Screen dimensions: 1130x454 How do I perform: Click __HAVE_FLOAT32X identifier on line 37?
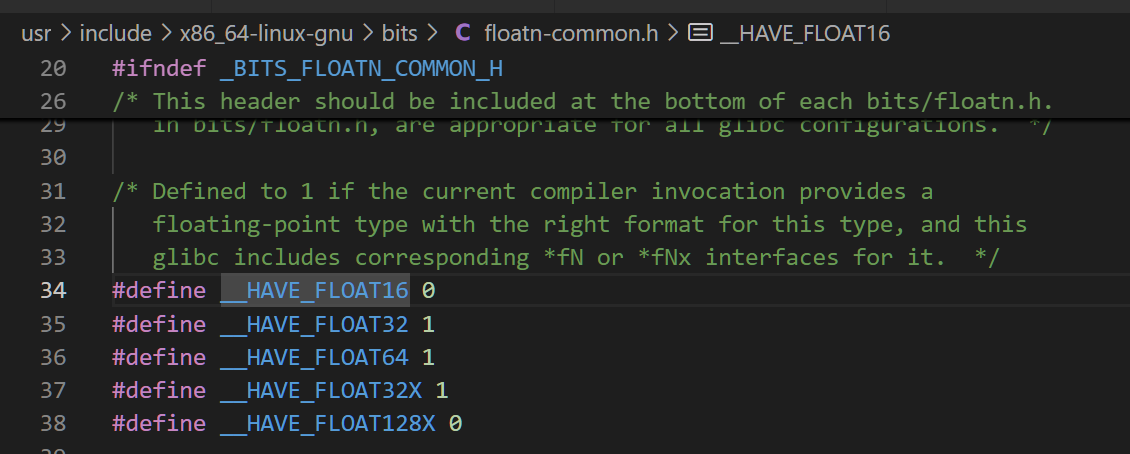[321, 391]
